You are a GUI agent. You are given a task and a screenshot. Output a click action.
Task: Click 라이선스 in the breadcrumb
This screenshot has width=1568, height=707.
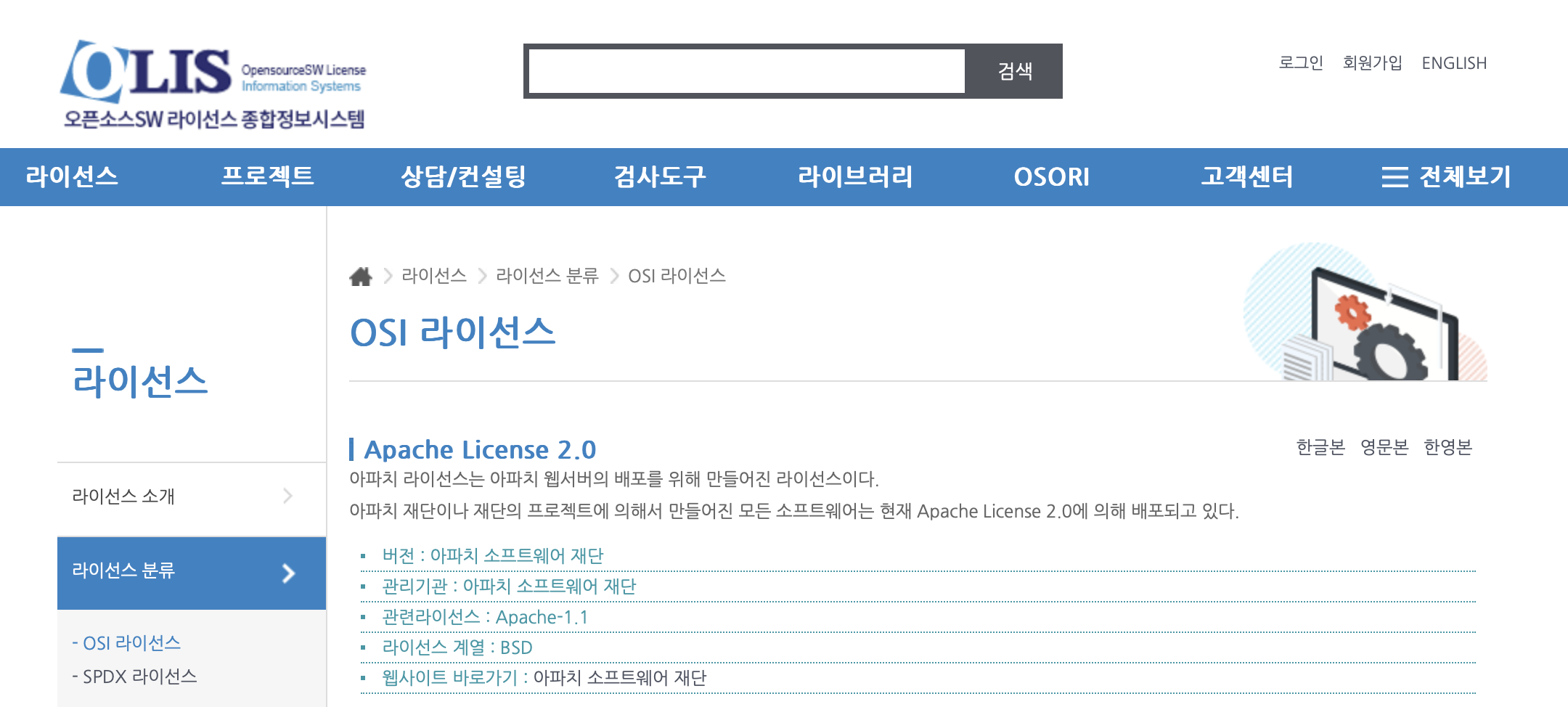[x=434, y=276]
